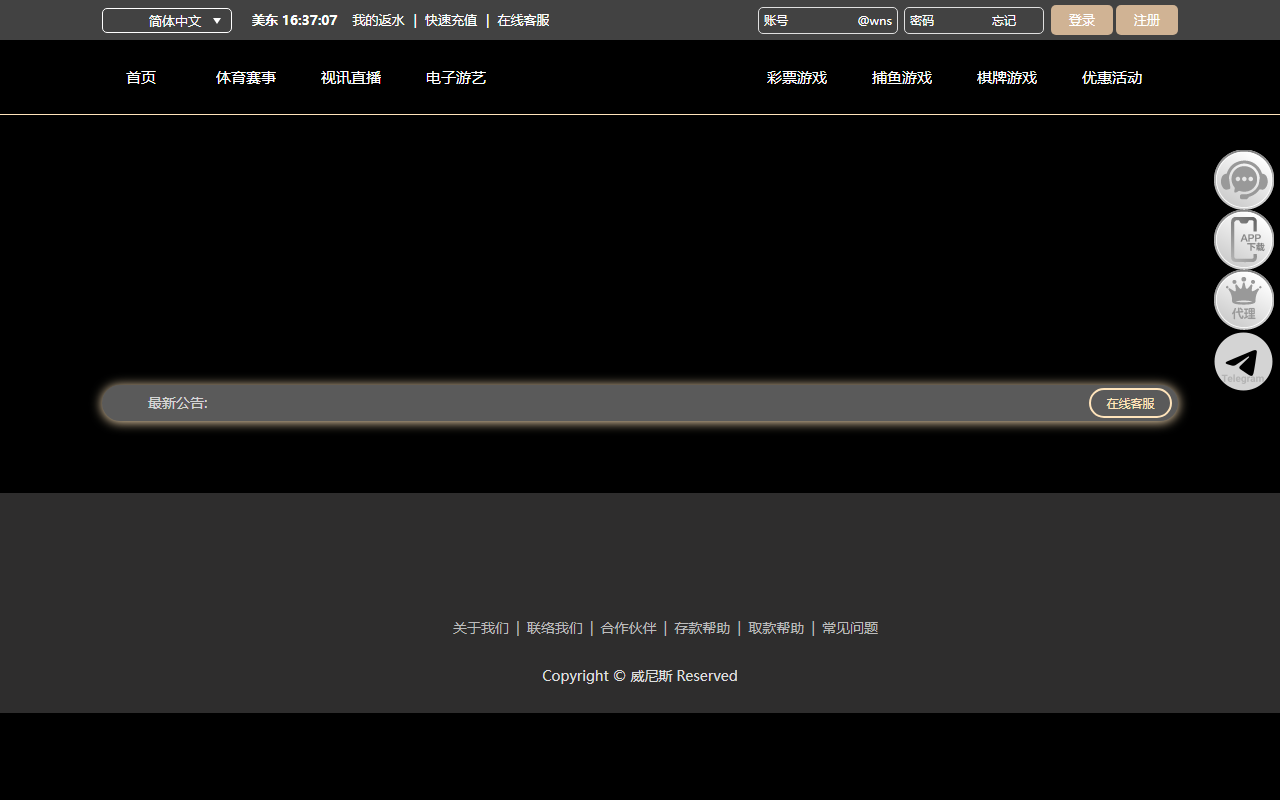The image size is (1280, 800).
Task: Open 合作伙伴 footer link
Action: click(x=629, y=628)
